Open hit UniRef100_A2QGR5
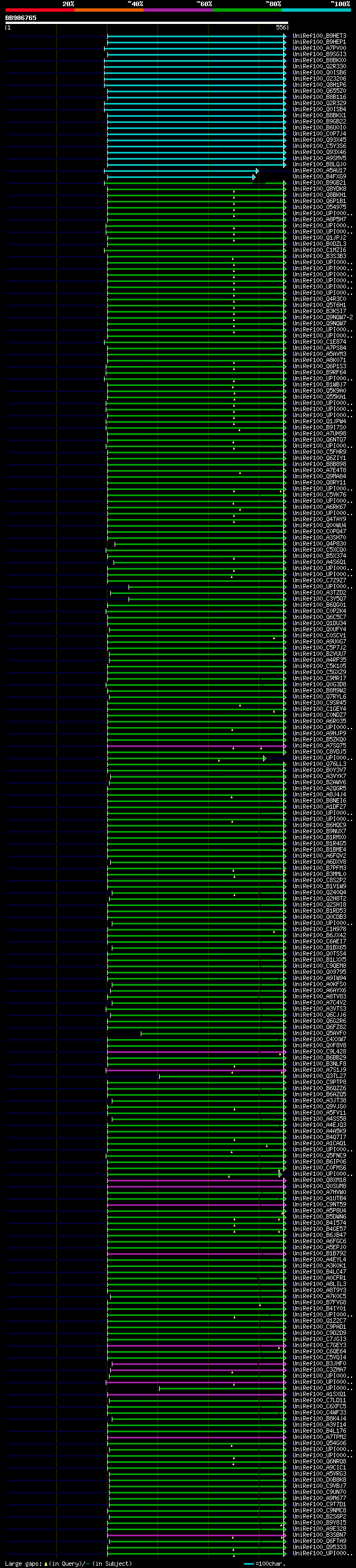356x1568 pixels. pyautogui.click(x=319, y=788)
